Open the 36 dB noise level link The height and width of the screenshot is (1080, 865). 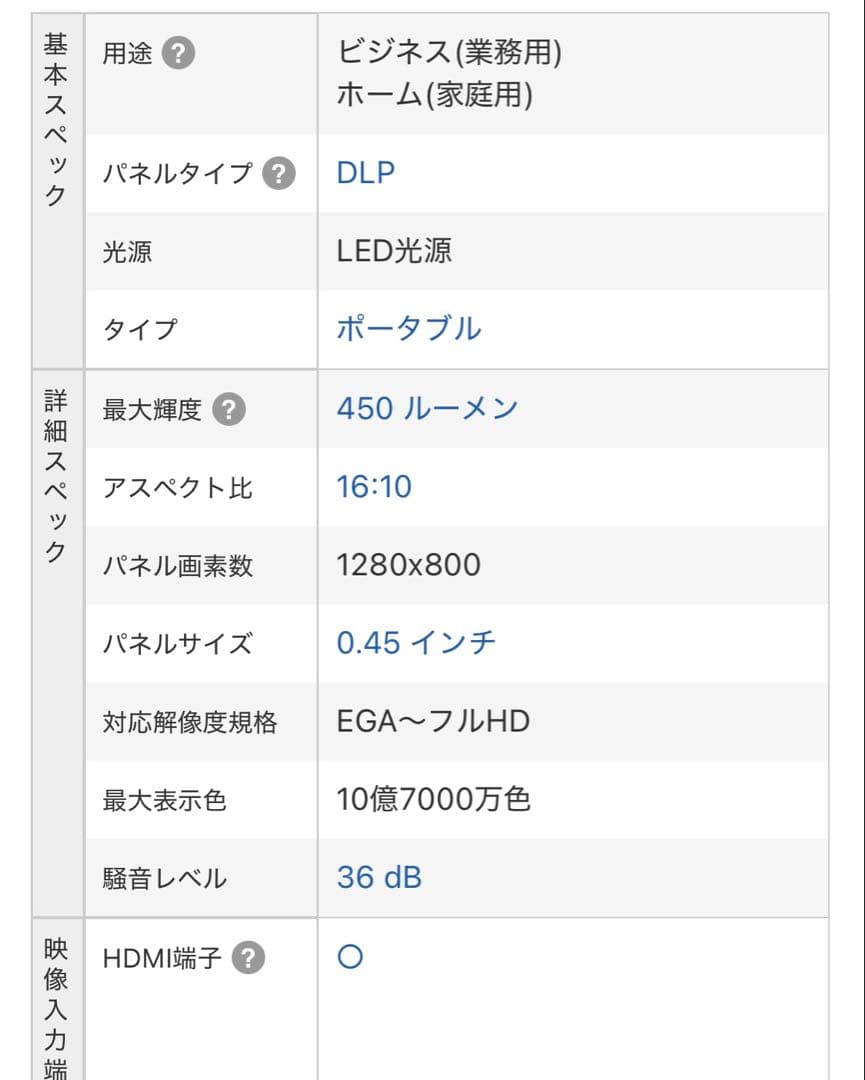pyautogui.click(x=379, y=877)
